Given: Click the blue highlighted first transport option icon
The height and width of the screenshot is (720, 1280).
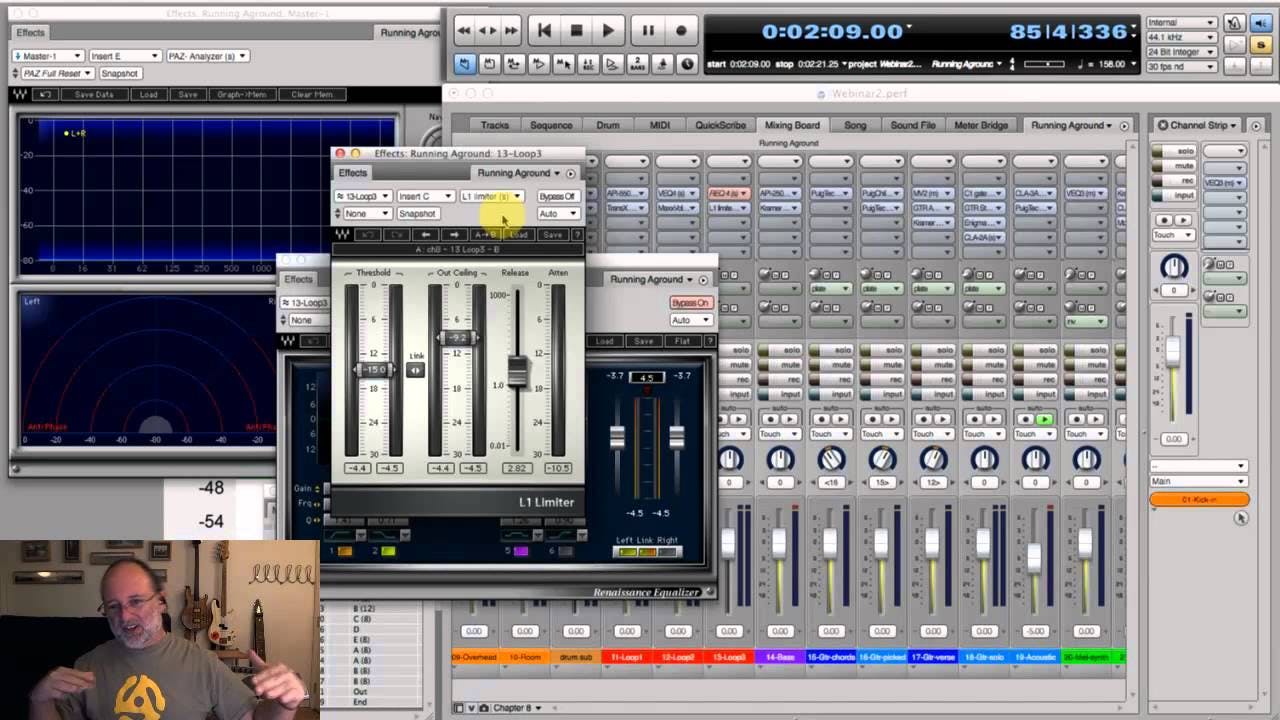Looking at the screenshot, I should pyautogui.click(x=465, y=64).
